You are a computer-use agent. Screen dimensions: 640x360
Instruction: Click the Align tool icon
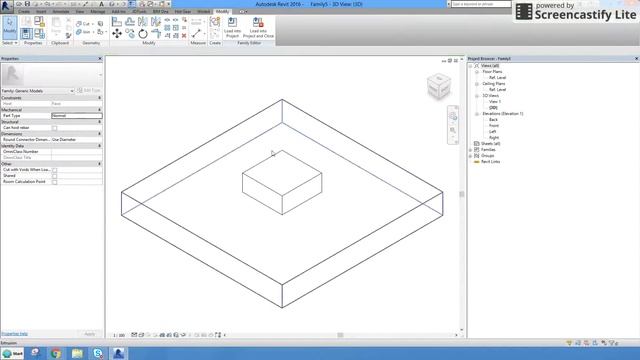[117, 22]
